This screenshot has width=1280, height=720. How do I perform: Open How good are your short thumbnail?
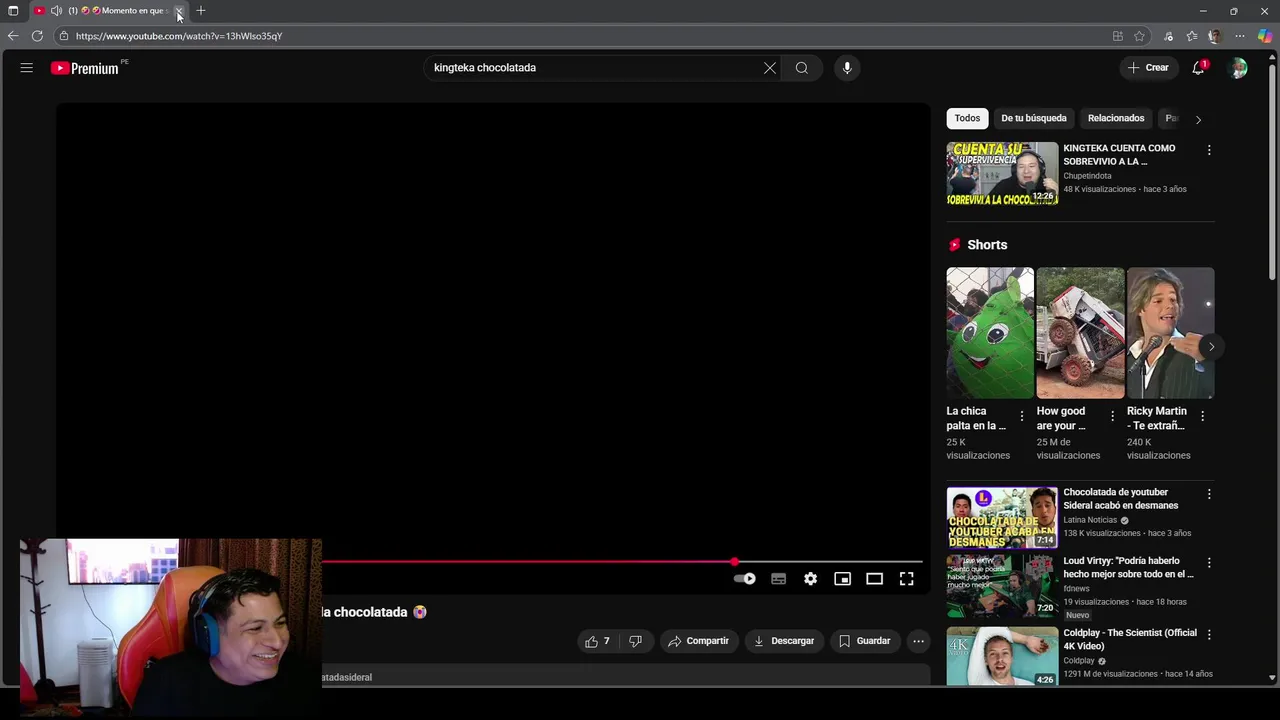tap(1080, 333)
